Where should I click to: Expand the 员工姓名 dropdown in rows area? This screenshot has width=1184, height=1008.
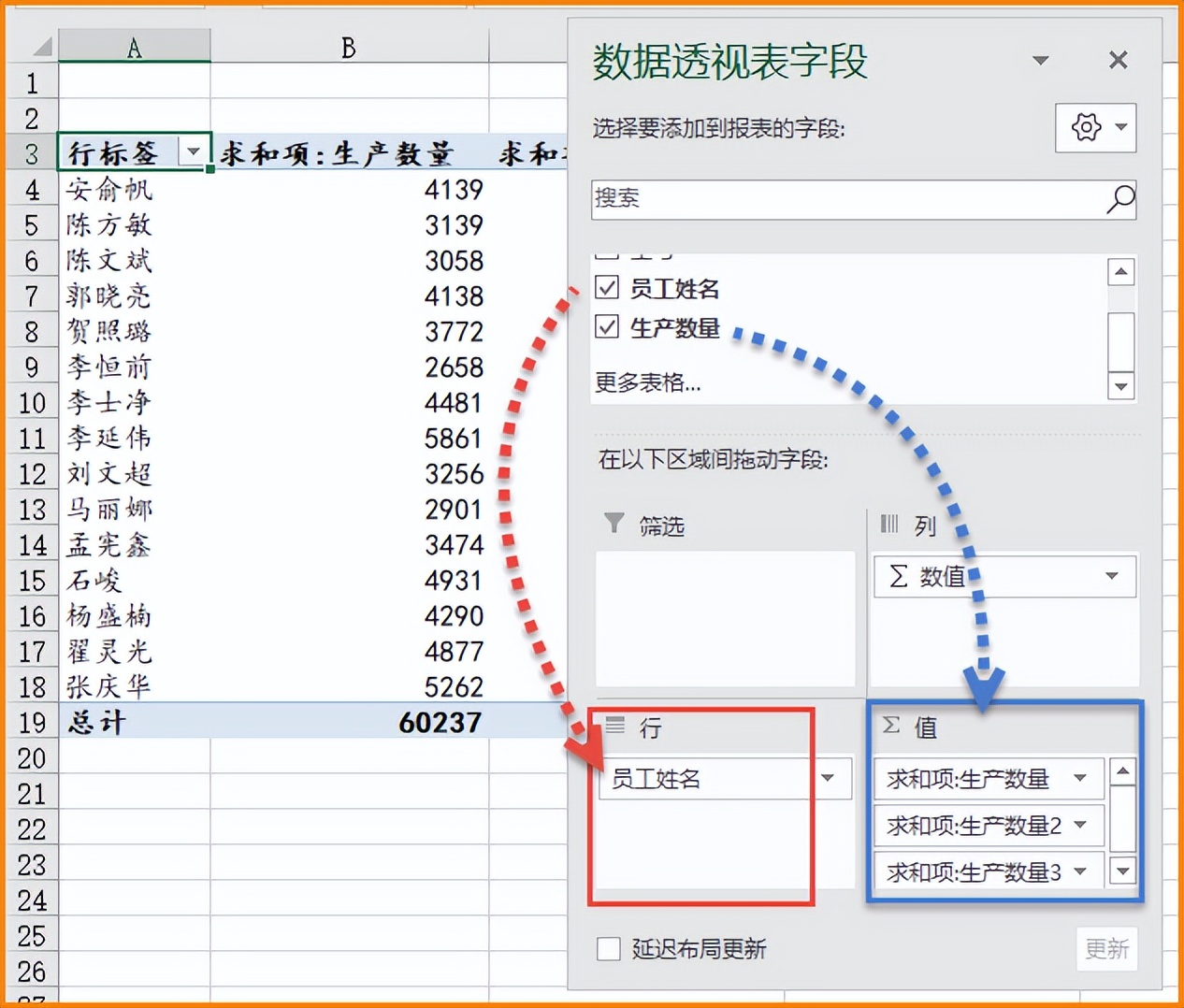828,778
